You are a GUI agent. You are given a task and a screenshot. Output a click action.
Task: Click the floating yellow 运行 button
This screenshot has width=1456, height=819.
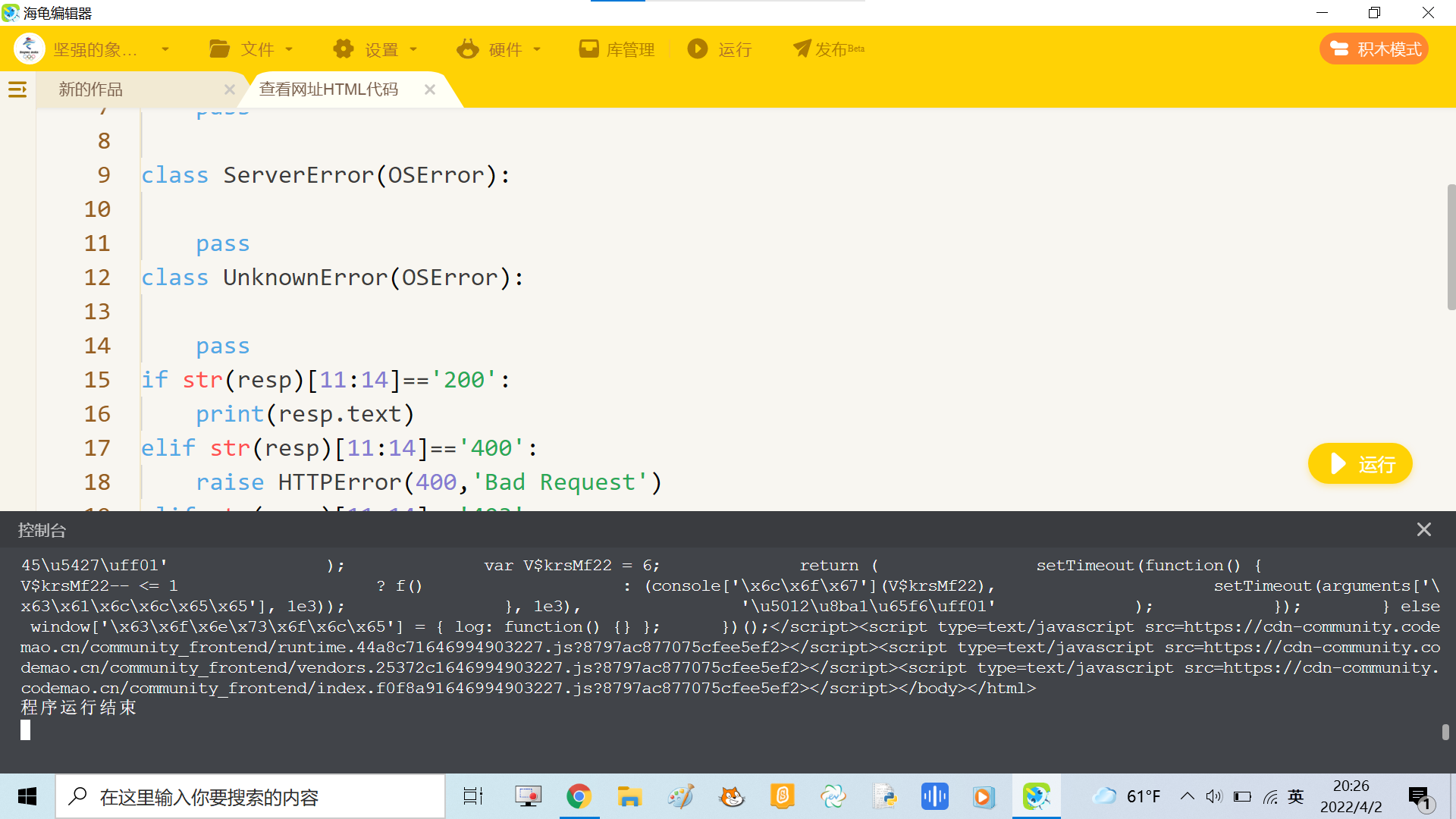1360,463
